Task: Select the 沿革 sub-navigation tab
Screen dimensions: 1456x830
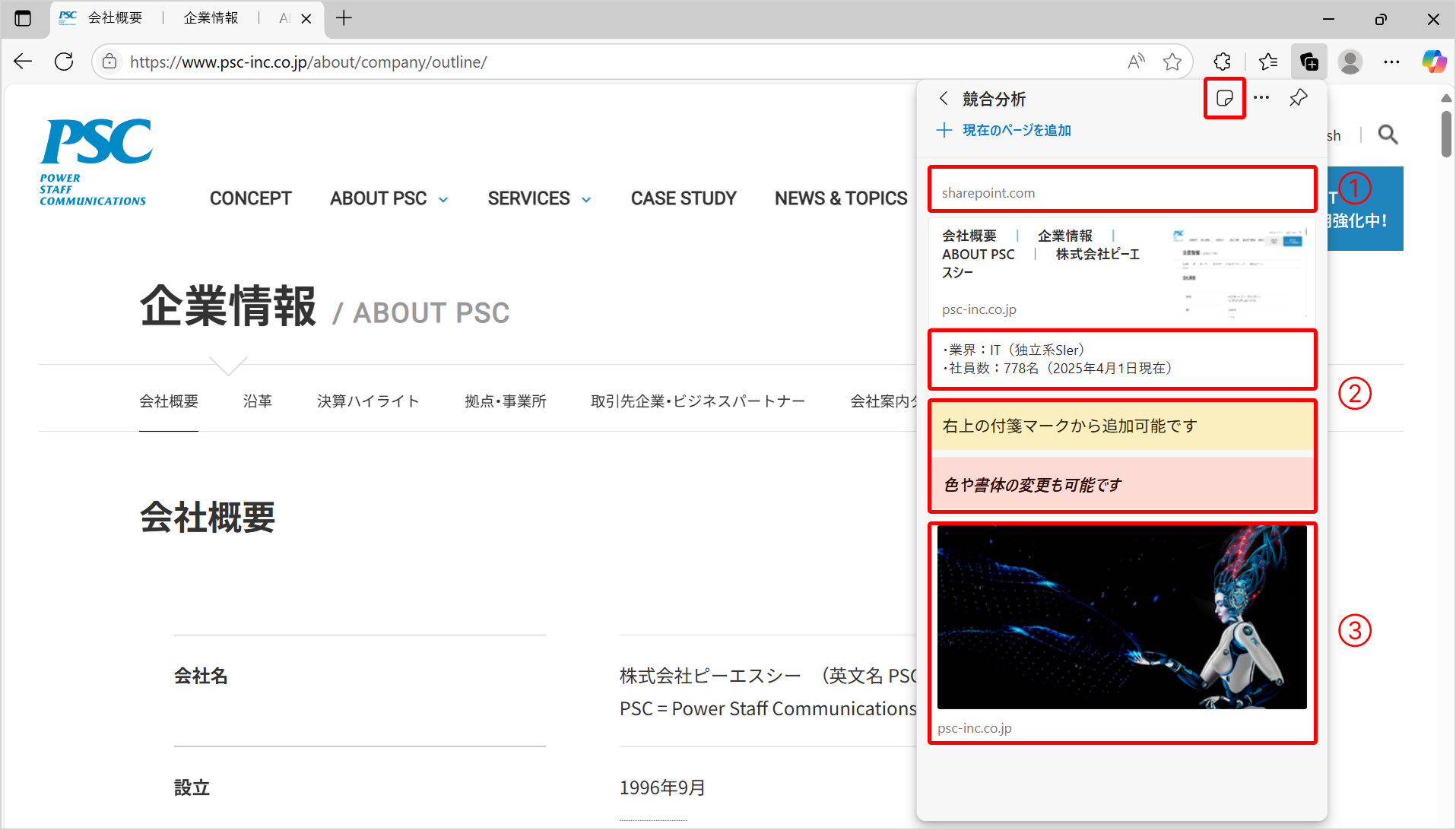Action: click(x=257, y=401)
